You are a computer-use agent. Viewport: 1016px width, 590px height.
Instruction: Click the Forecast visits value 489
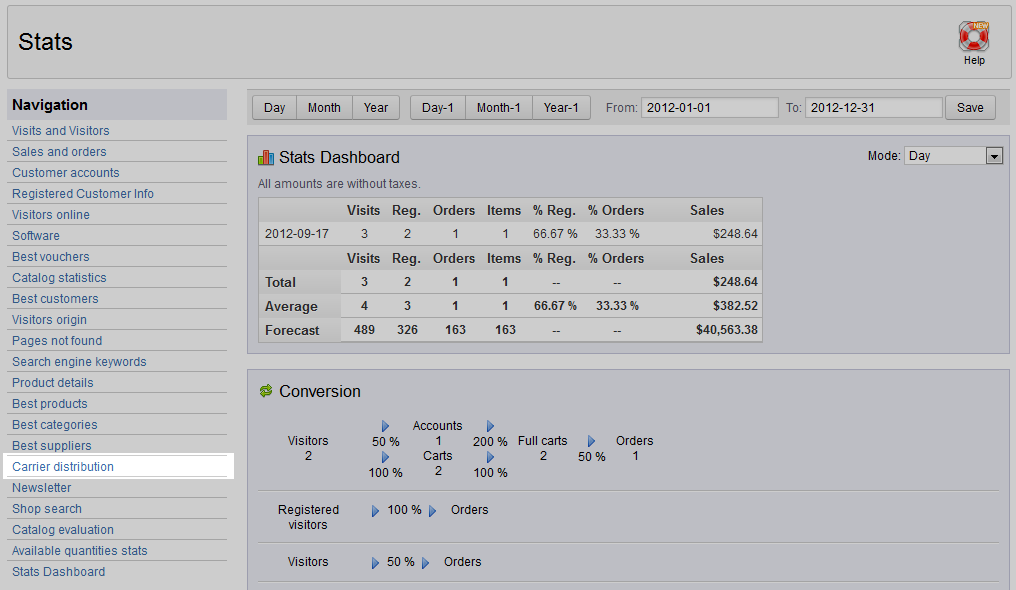click(364, 330)
